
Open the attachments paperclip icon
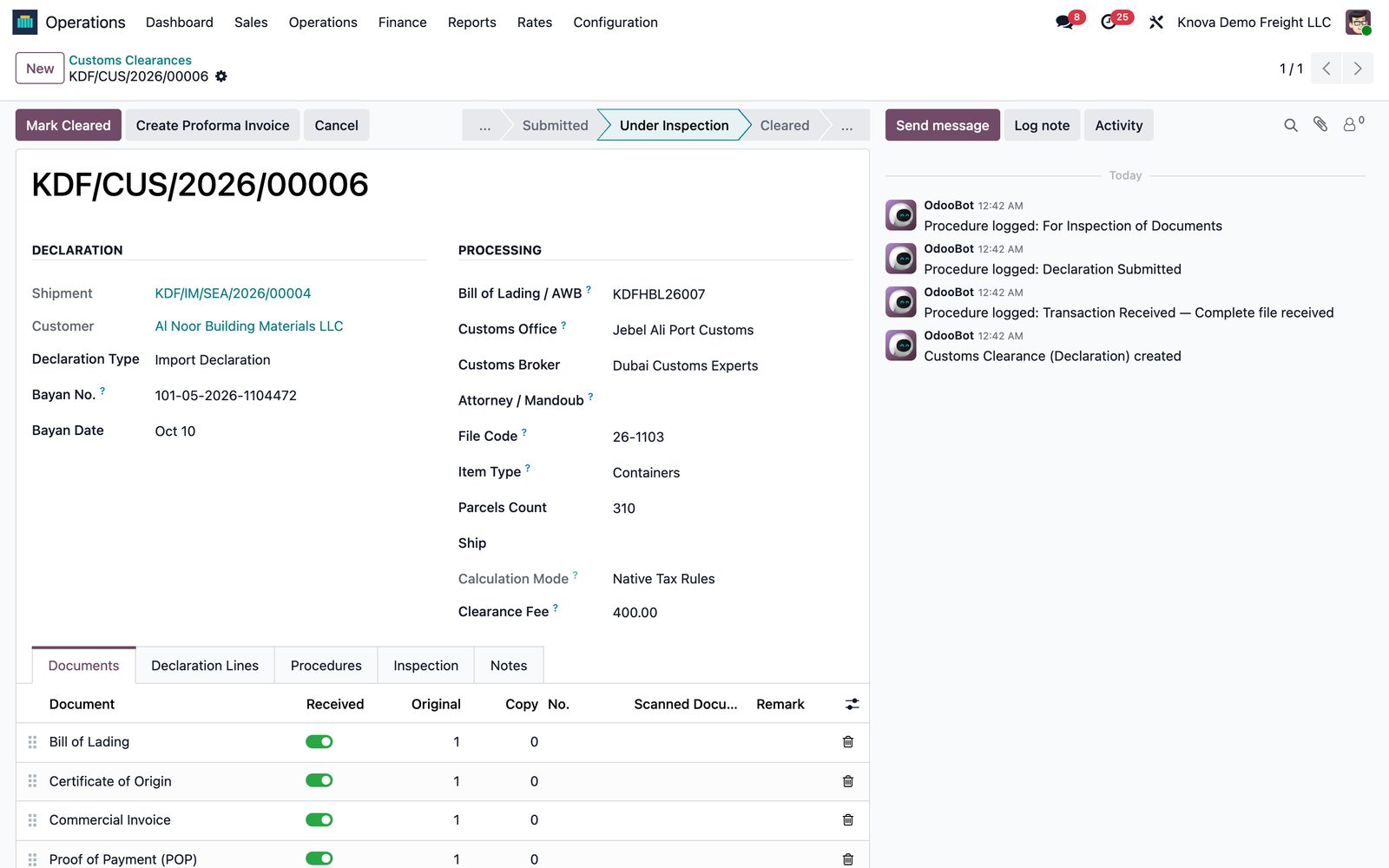[1320, 125]
